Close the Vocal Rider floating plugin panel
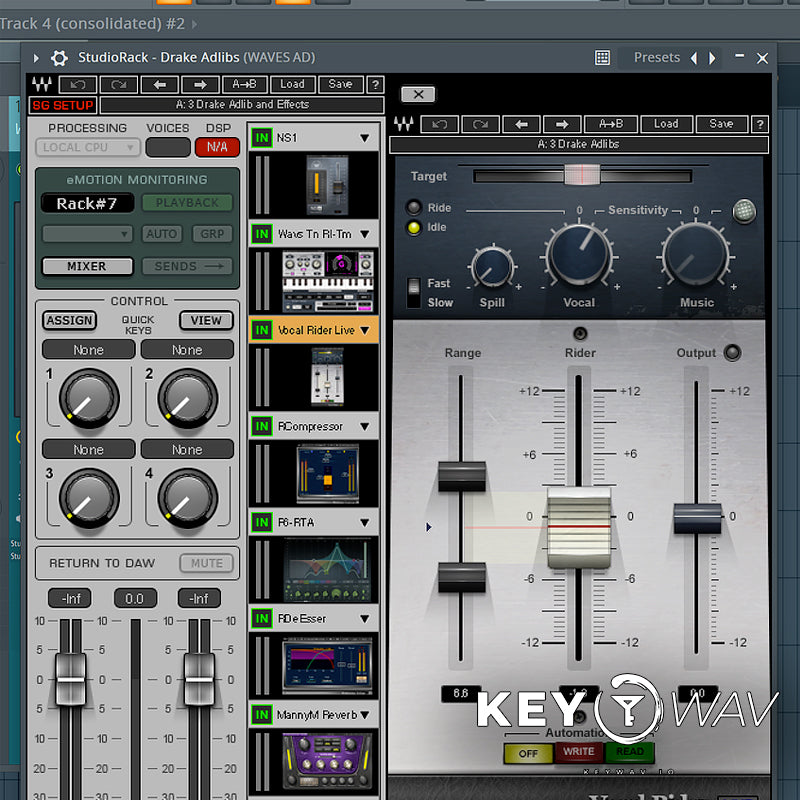The height and width of the screenshot is (800, 800). (x=418, y=94)
